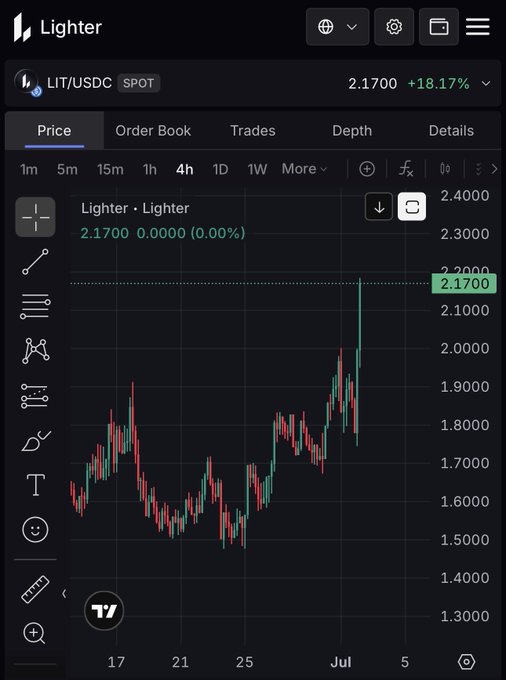Image resolution: width=506 pixels, height=680 pixels.
Task: Collapse the drawing toolbar with the chevron
Action: [x=64, y=593]
